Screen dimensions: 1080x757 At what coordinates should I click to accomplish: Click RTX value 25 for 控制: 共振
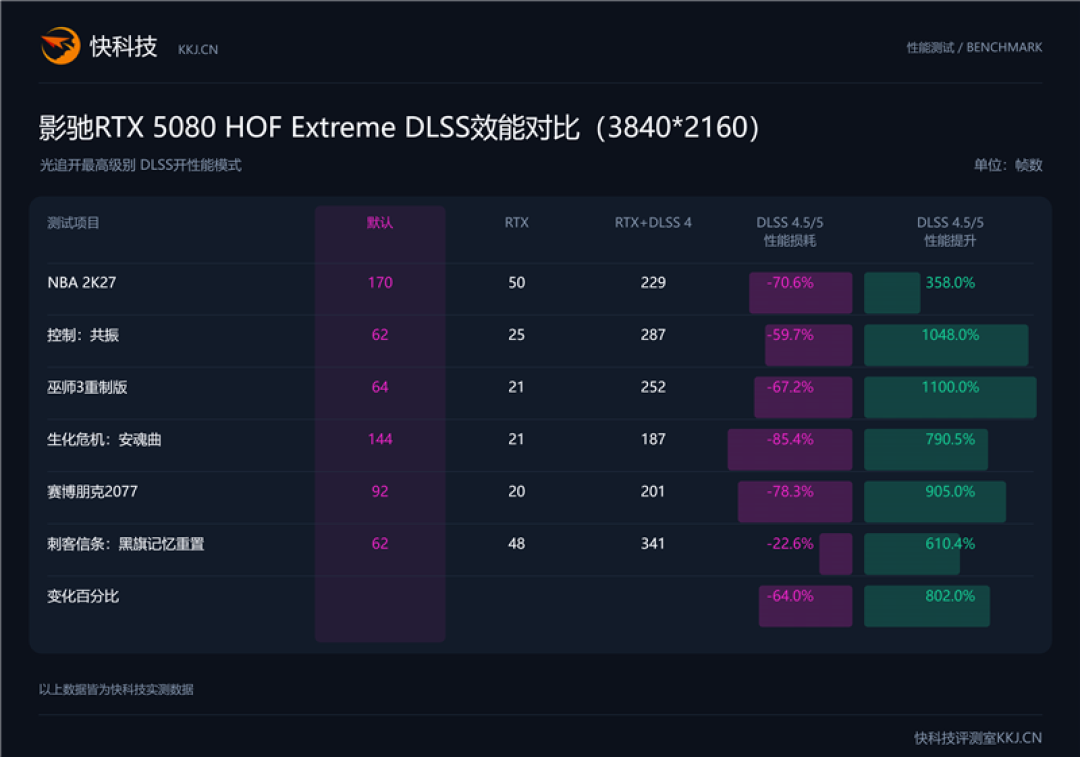(517, 335)
